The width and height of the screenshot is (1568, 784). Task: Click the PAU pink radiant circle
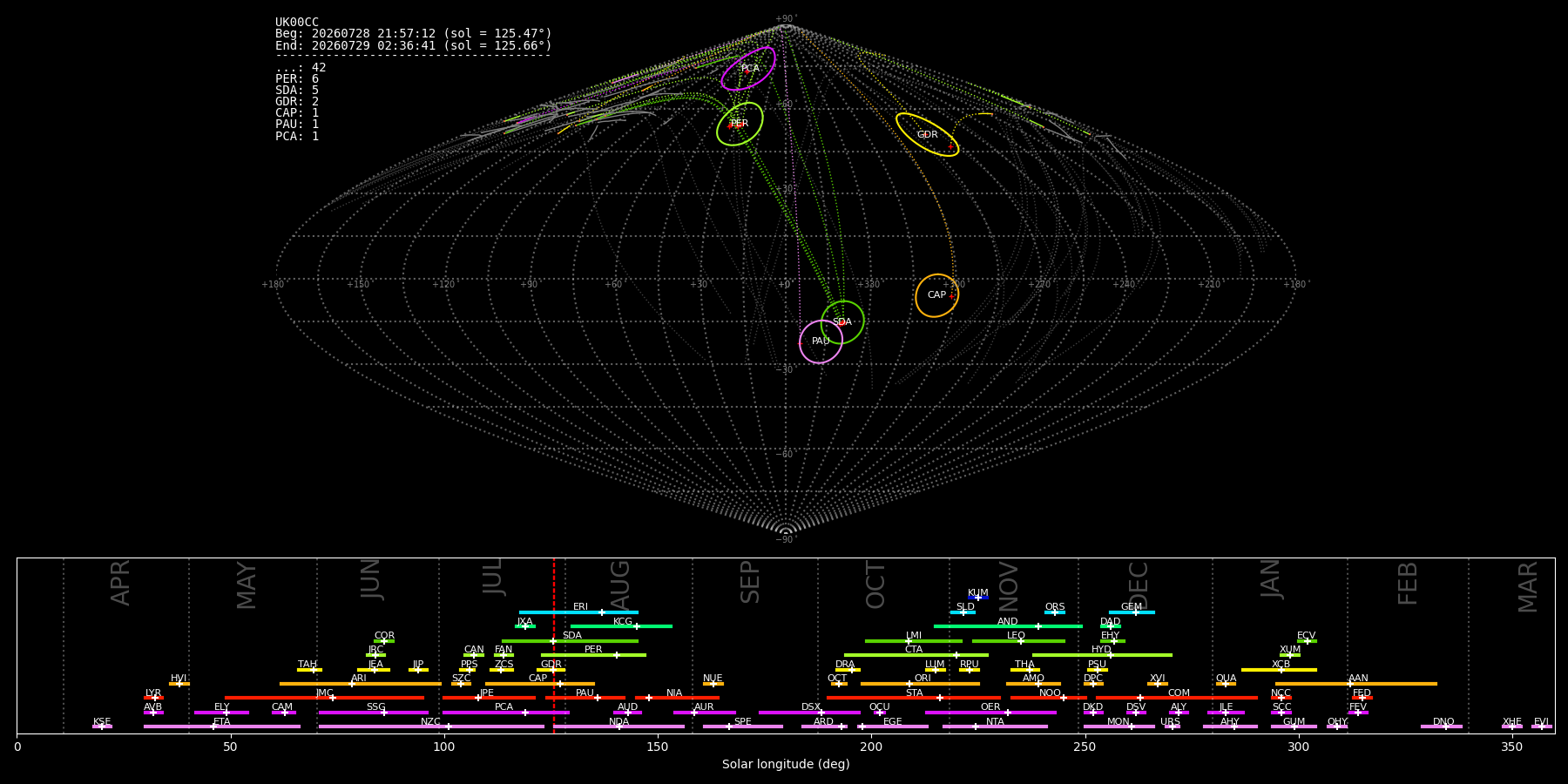[x=821, y=341]
